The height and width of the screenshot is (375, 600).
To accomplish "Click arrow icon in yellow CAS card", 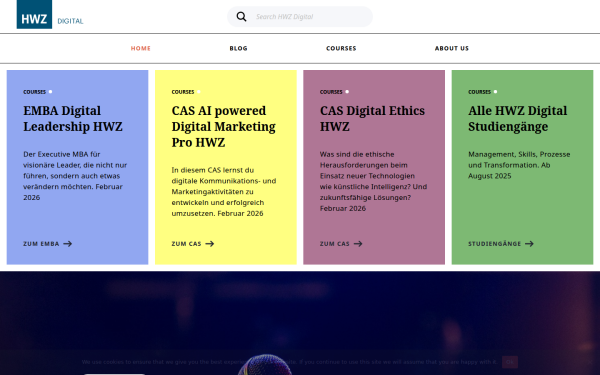I will click(210, 244).
